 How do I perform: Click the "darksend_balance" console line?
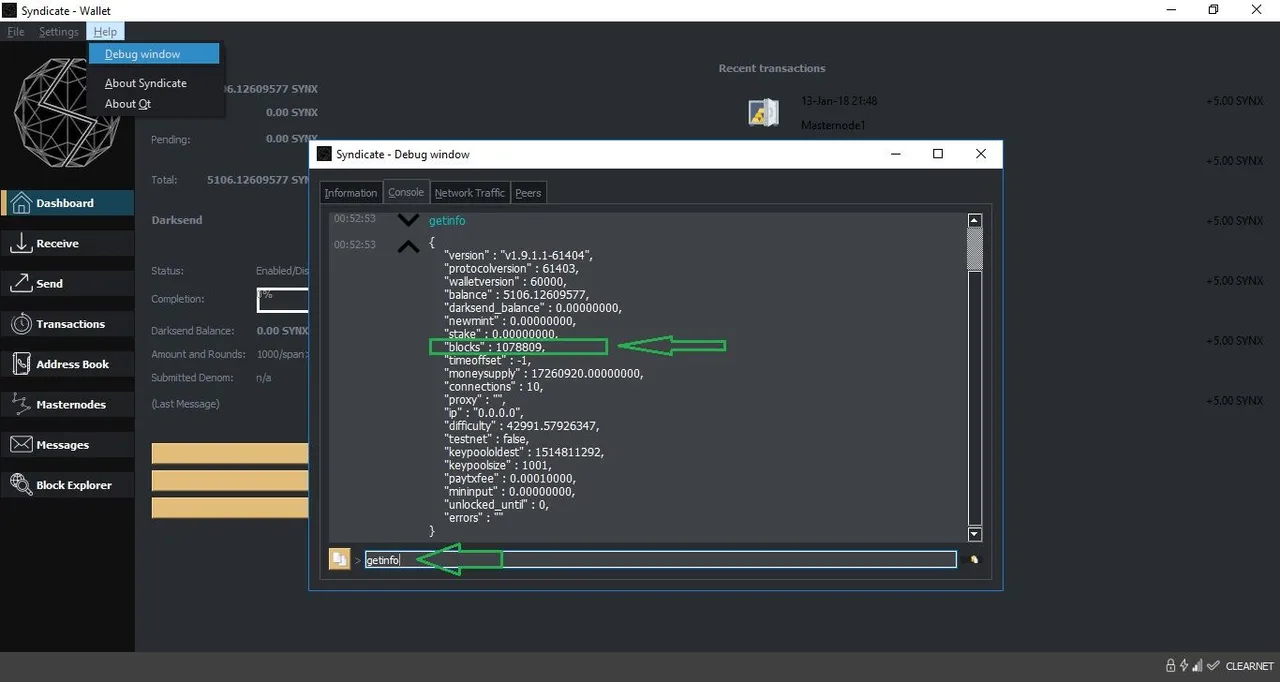[x=532, y=308]
